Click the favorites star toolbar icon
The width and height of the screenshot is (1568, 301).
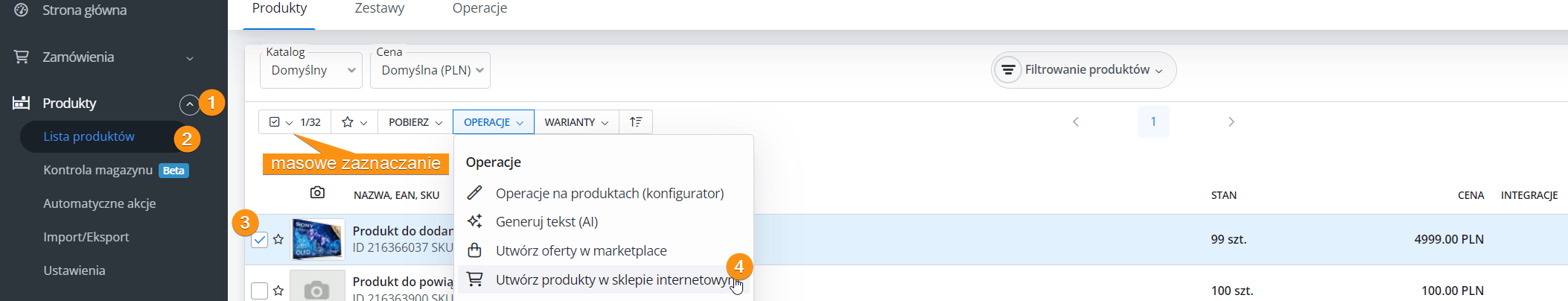tap(347, 121)
